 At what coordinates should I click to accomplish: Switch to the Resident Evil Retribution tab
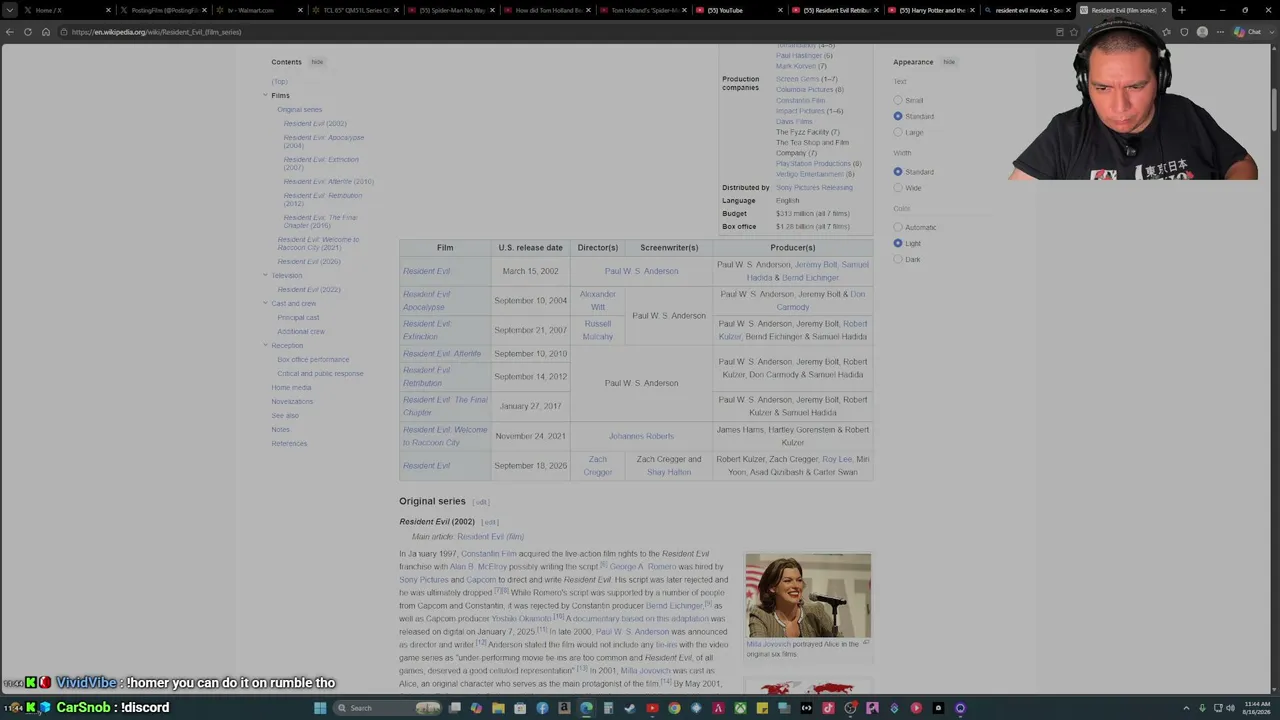pos(834,10)
